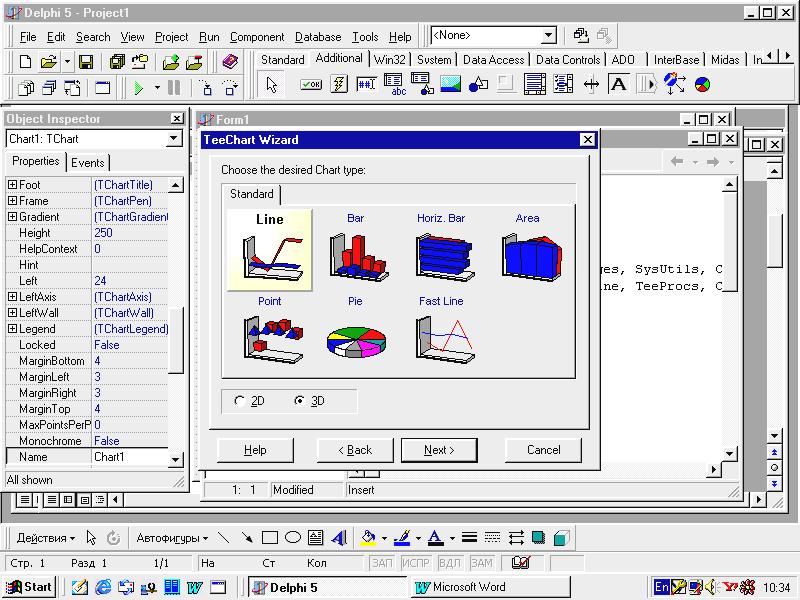Select the arrow pointer palette tool
The image size is (800, 600).
pyautogui.click(x=272, y=85)
